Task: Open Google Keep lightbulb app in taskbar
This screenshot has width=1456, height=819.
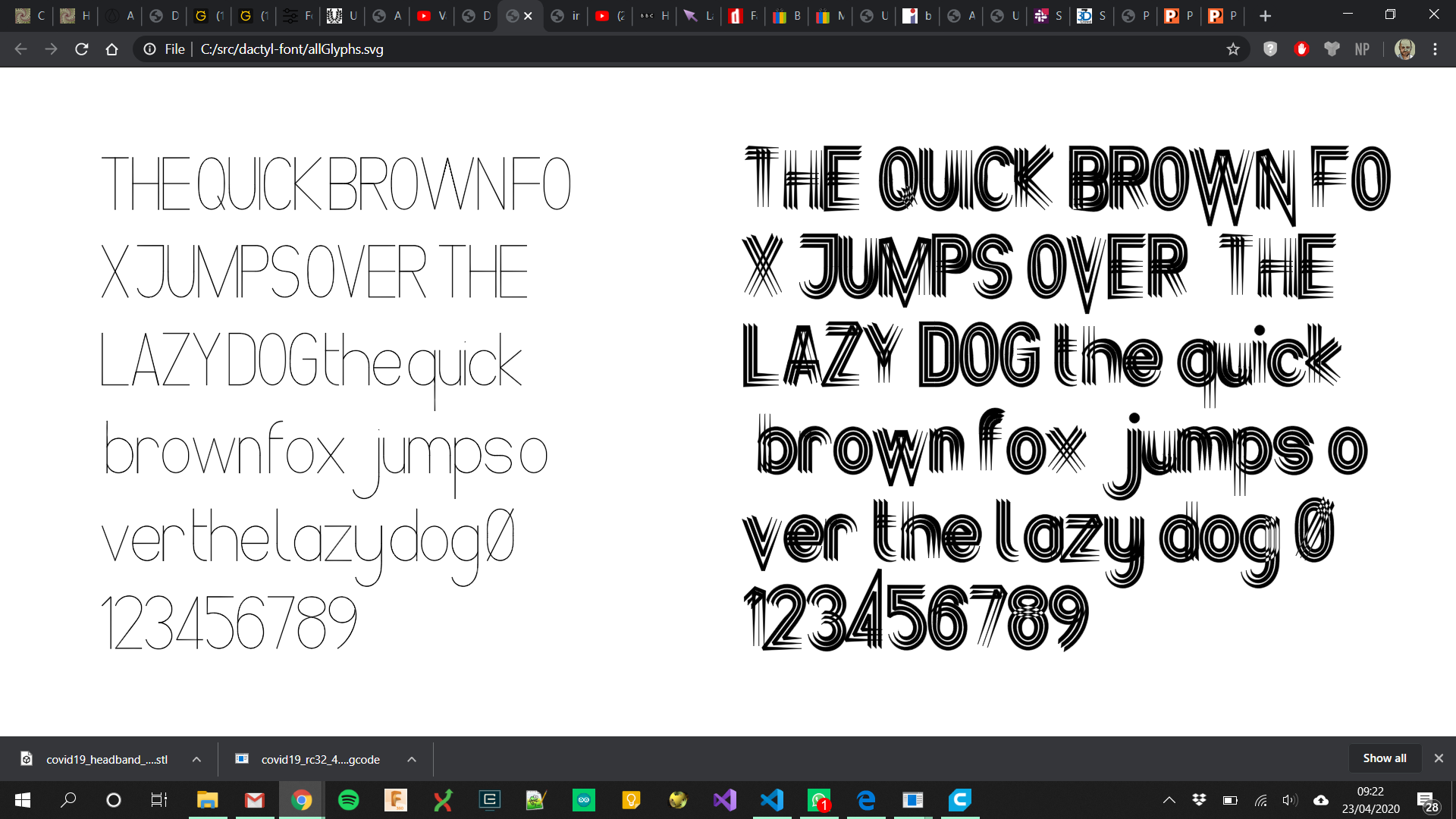Action: (631, 800)
